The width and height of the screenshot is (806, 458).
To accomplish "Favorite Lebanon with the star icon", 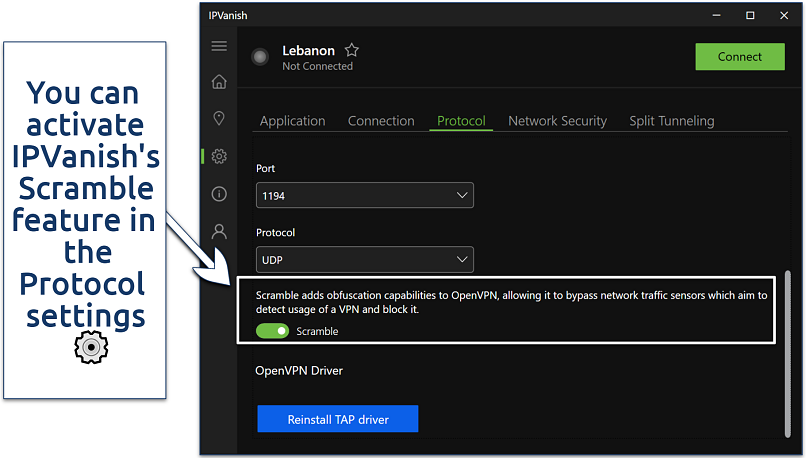I will [351, 50].
